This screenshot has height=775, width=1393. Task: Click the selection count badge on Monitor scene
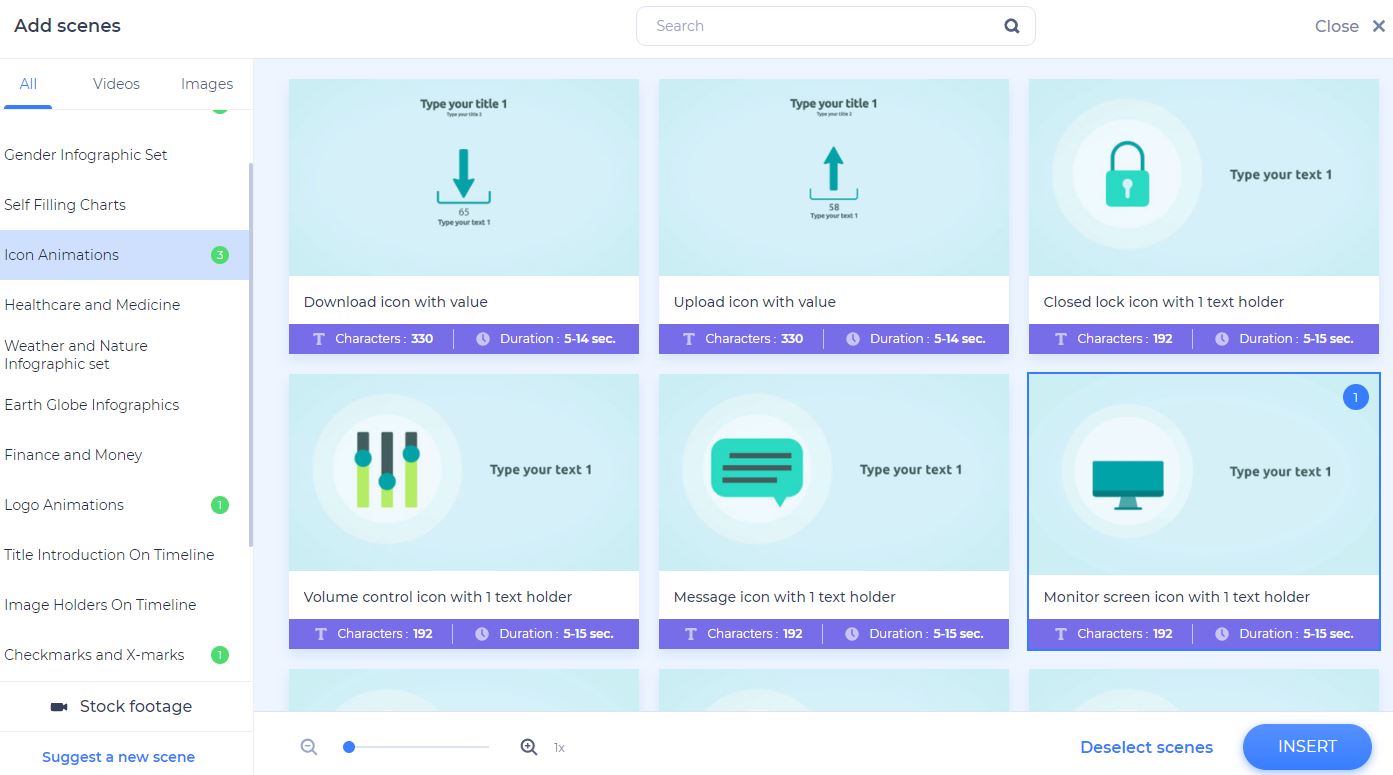[1355, 396]
